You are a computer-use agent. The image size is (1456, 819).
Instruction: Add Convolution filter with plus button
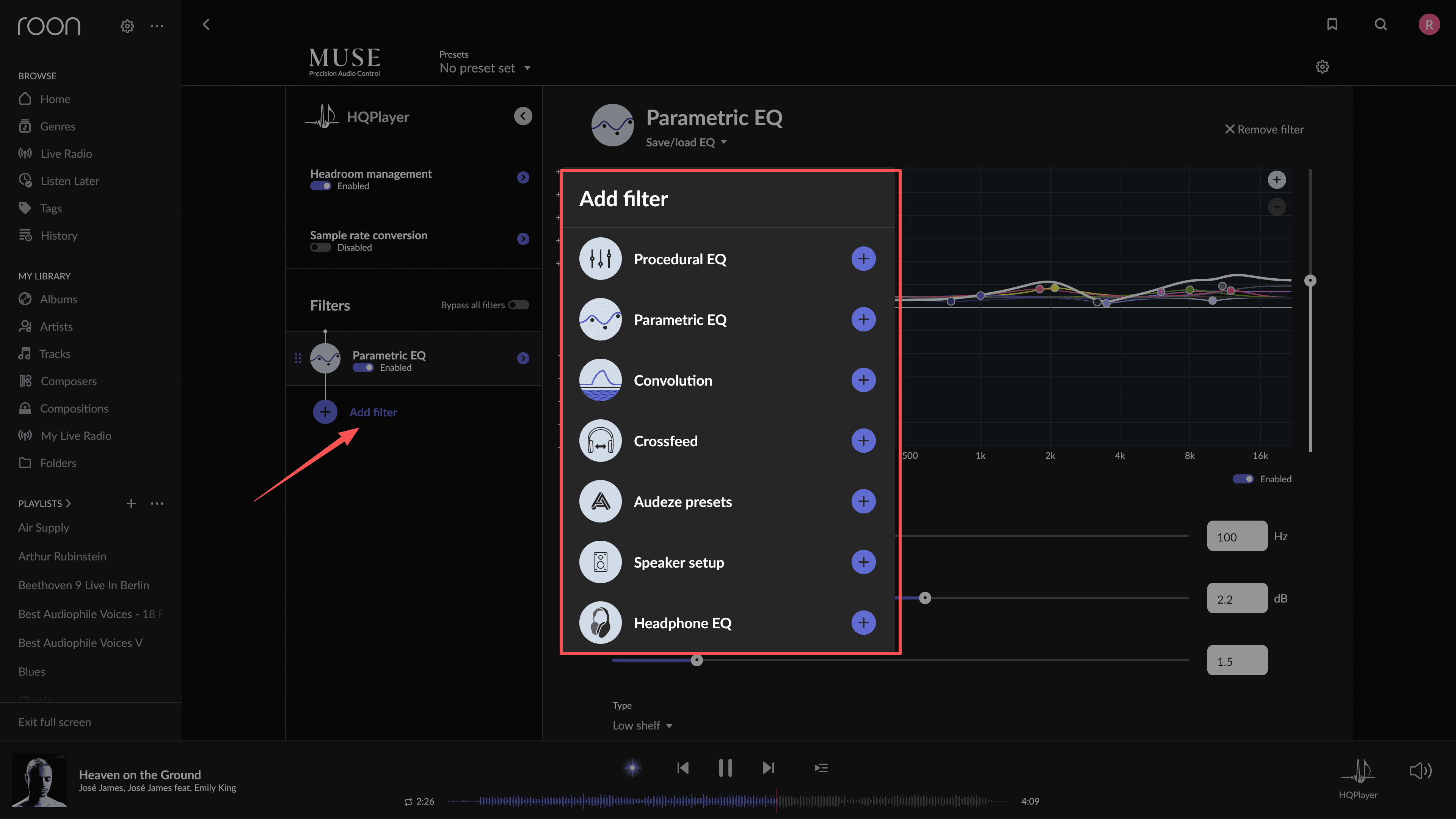[x=863, y=380]
